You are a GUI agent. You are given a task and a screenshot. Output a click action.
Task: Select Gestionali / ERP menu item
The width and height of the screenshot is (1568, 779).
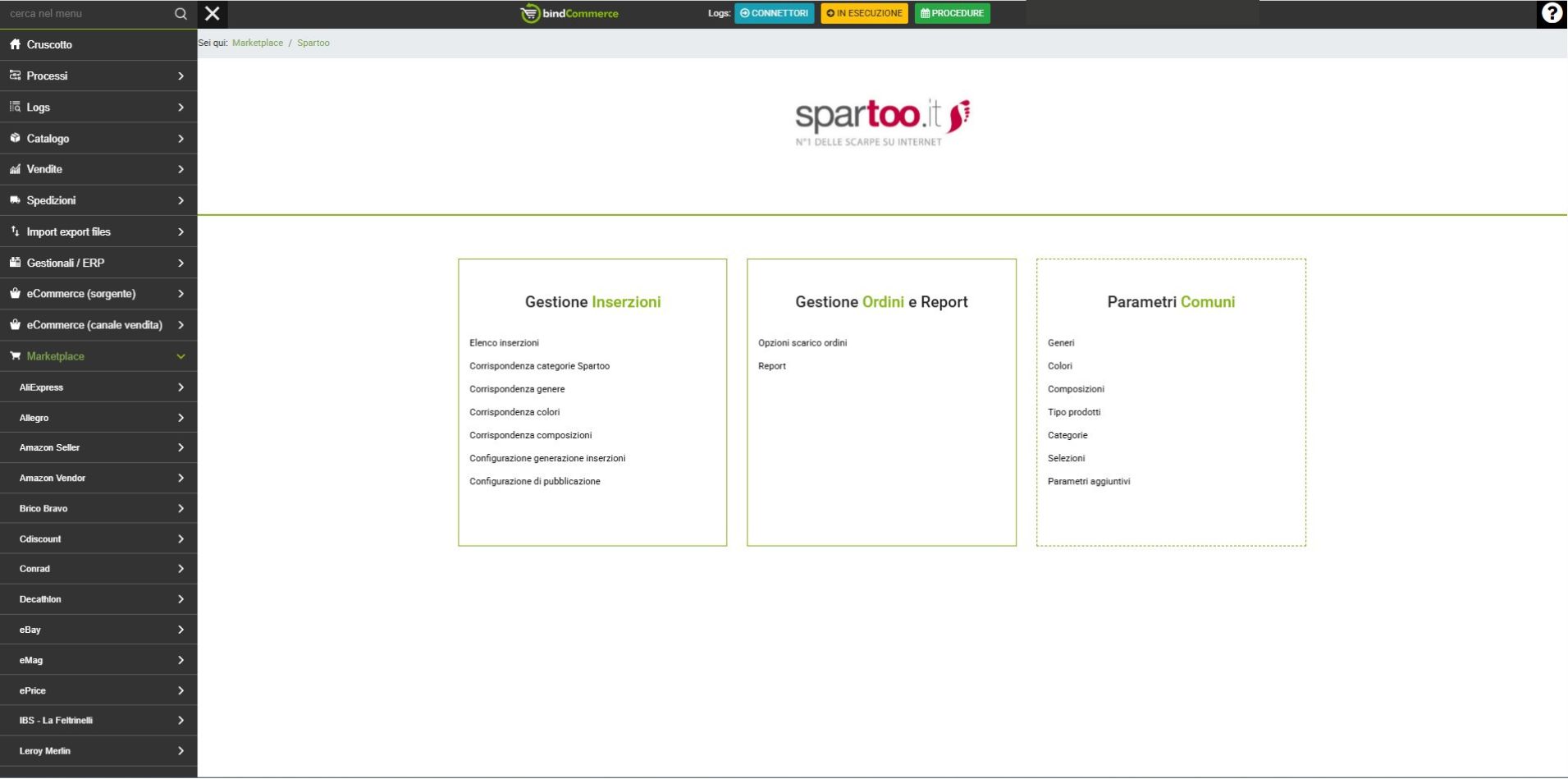coord(66,263)
